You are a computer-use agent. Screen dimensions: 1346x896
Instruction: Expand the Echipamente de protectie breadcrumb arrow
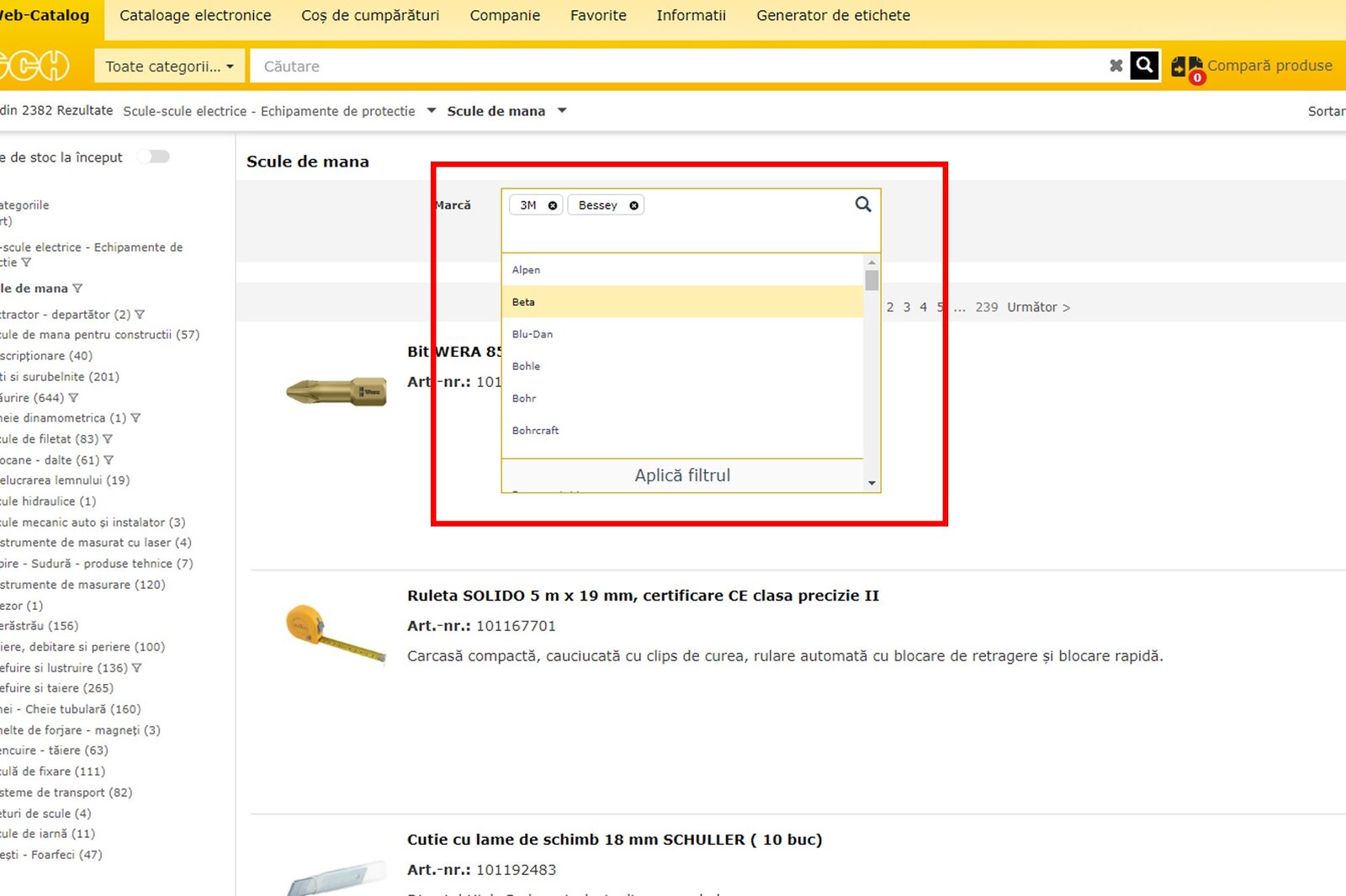pyautogui.click(x=432, y=110)
